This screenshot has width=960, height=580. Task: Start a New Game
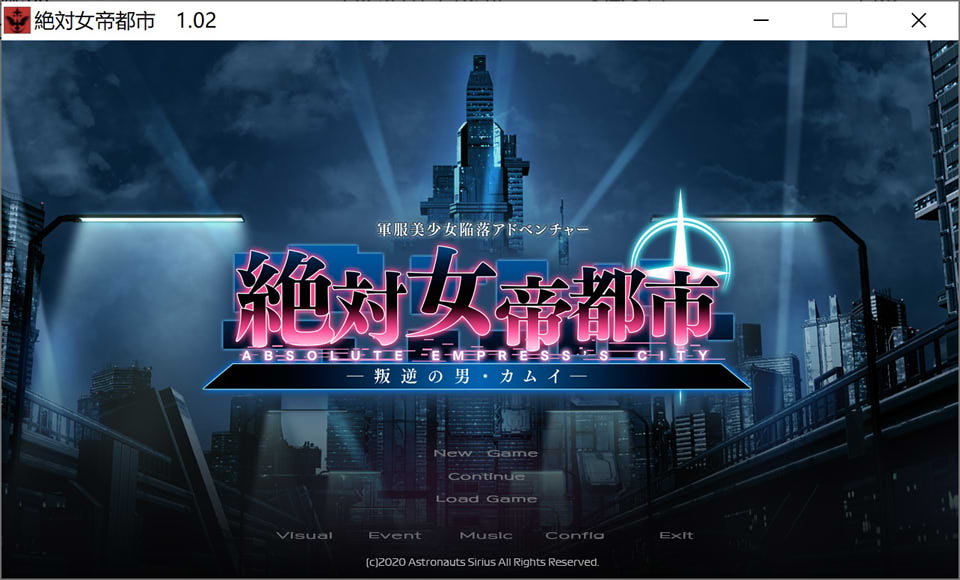click(485, 453)
